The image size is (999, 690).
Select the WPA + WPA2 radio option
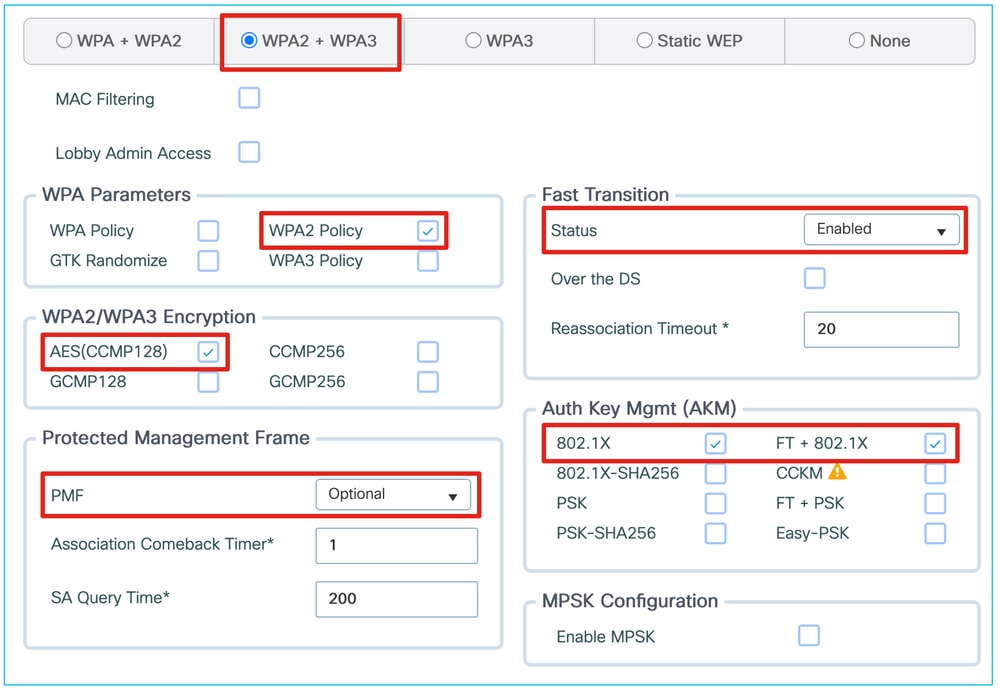point(64,41)
